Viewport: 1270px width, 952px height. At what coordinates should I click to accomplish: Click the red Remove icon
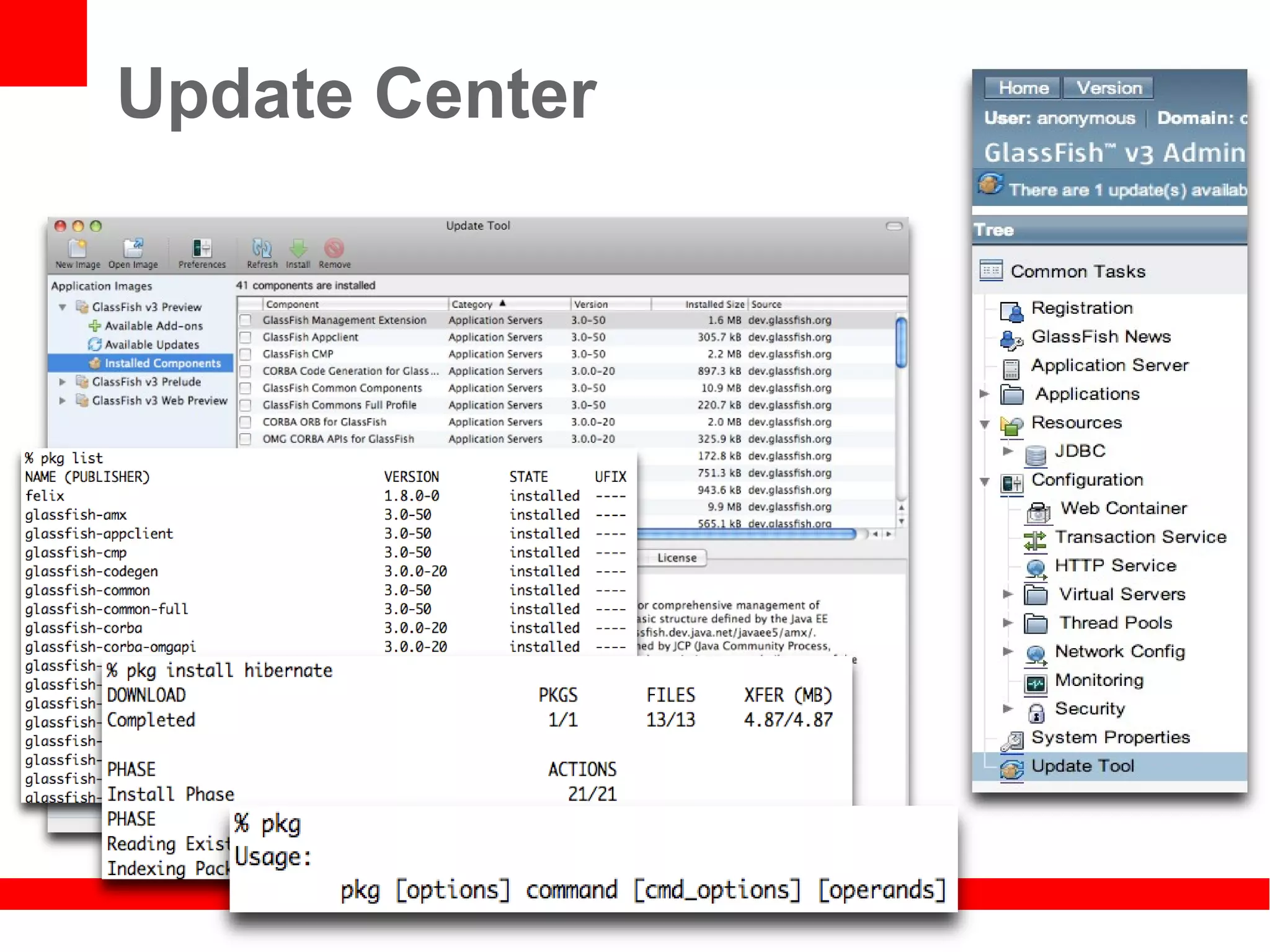(334, 249)
